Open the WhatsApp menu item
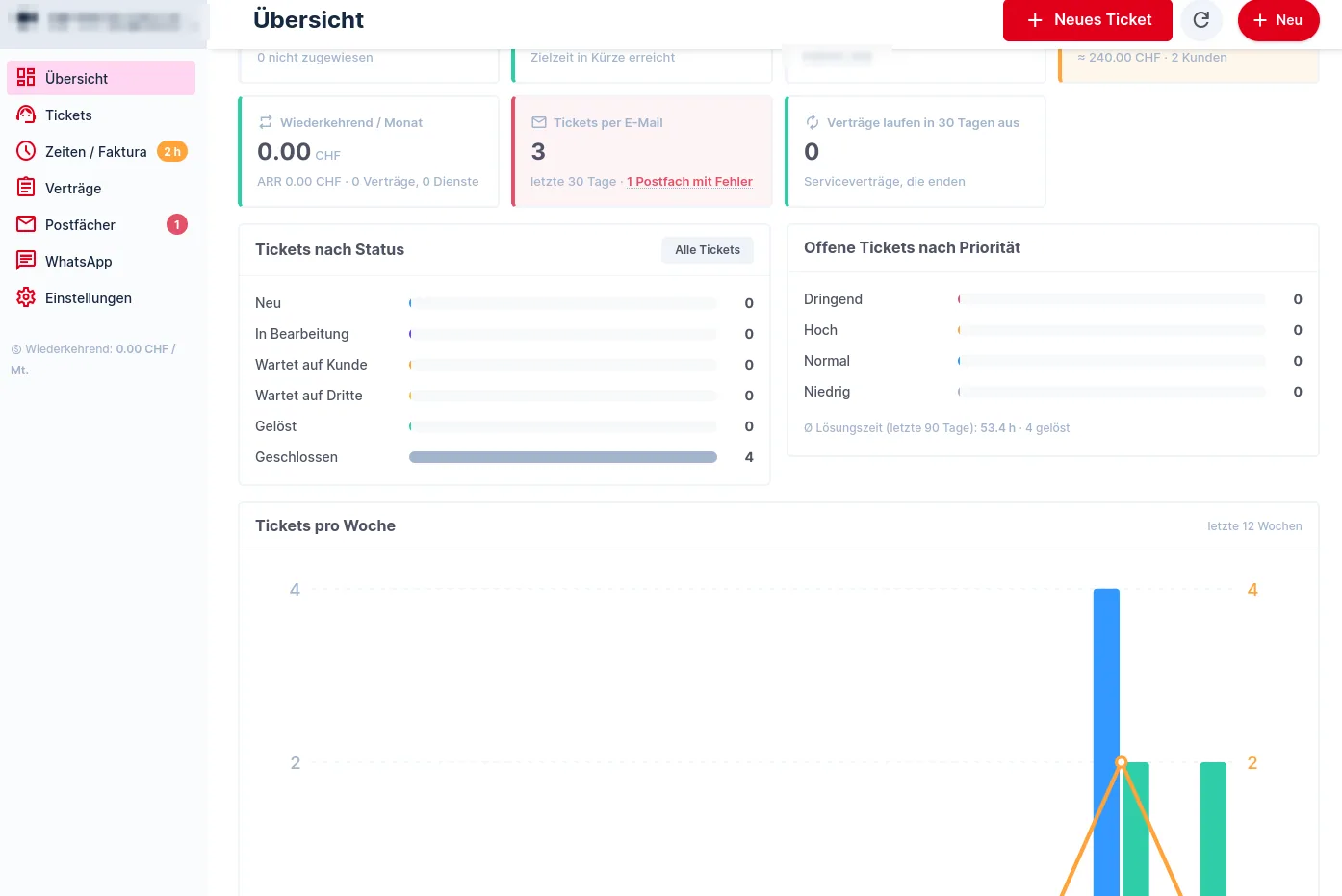Screen dimensions: 1342x896 tap(101, 261)
